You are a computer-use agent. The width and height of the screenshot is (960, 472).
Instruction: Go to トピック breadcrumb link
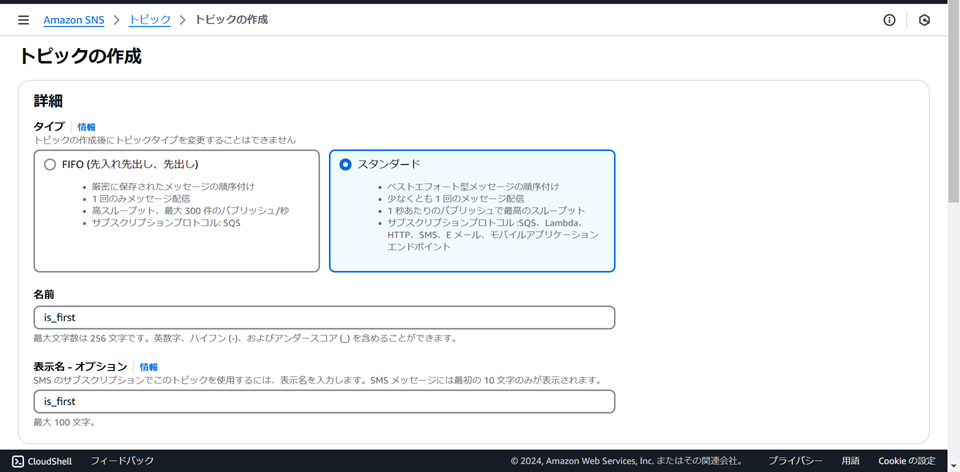click(149, 20)
